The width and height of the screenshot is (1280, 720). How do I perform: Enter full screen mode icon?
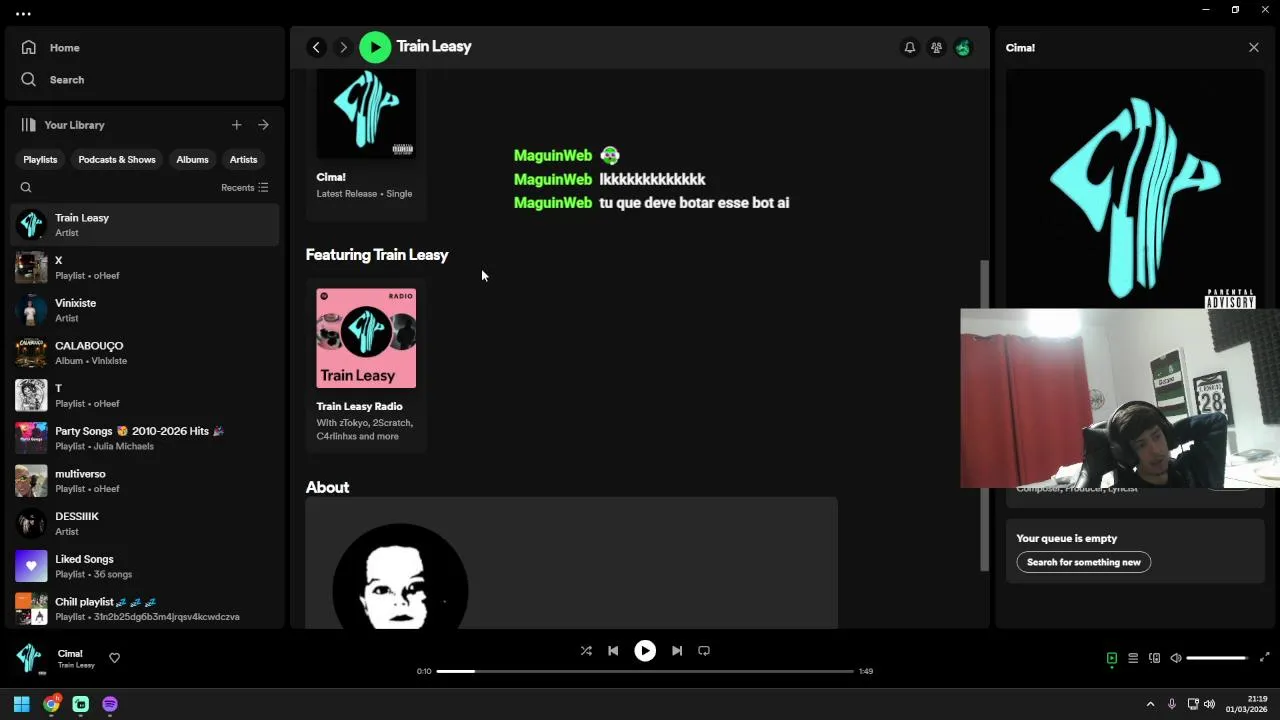point(1264,658)
